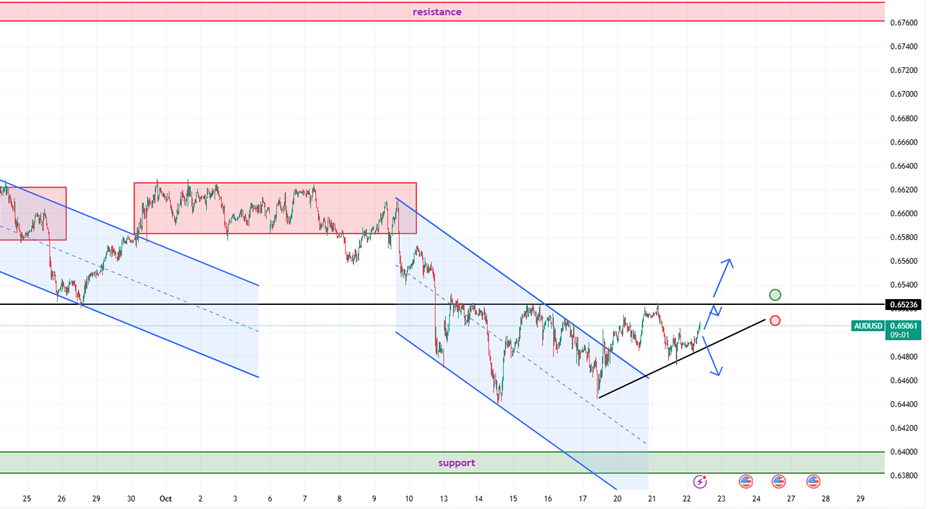931x509 pixels.
Task: Click the 0.66000 price axis level
Action: coord(903,214)
